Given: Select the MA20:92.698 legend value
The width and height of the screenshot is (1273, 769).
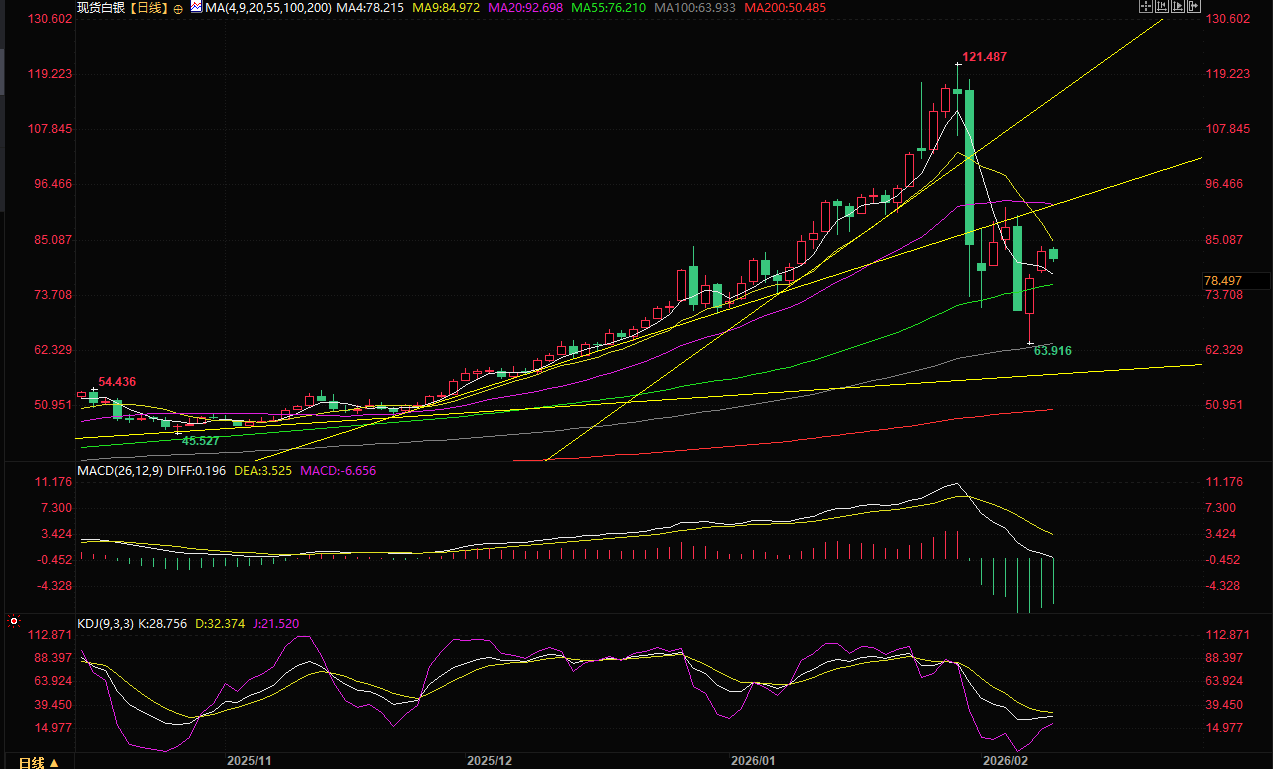Looking at the screenshot, I should (526, 8).
